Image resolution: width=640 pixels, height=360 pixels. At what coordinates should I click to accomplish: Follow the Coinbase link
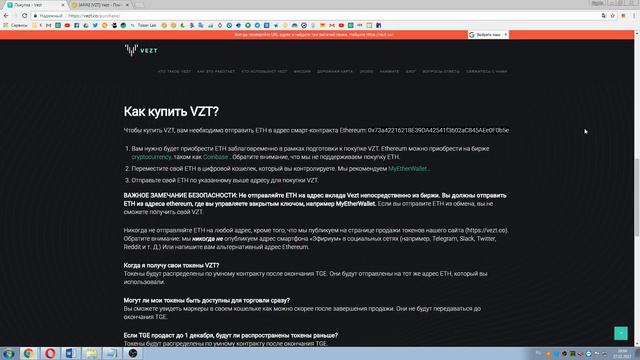(x=216, y=157)
